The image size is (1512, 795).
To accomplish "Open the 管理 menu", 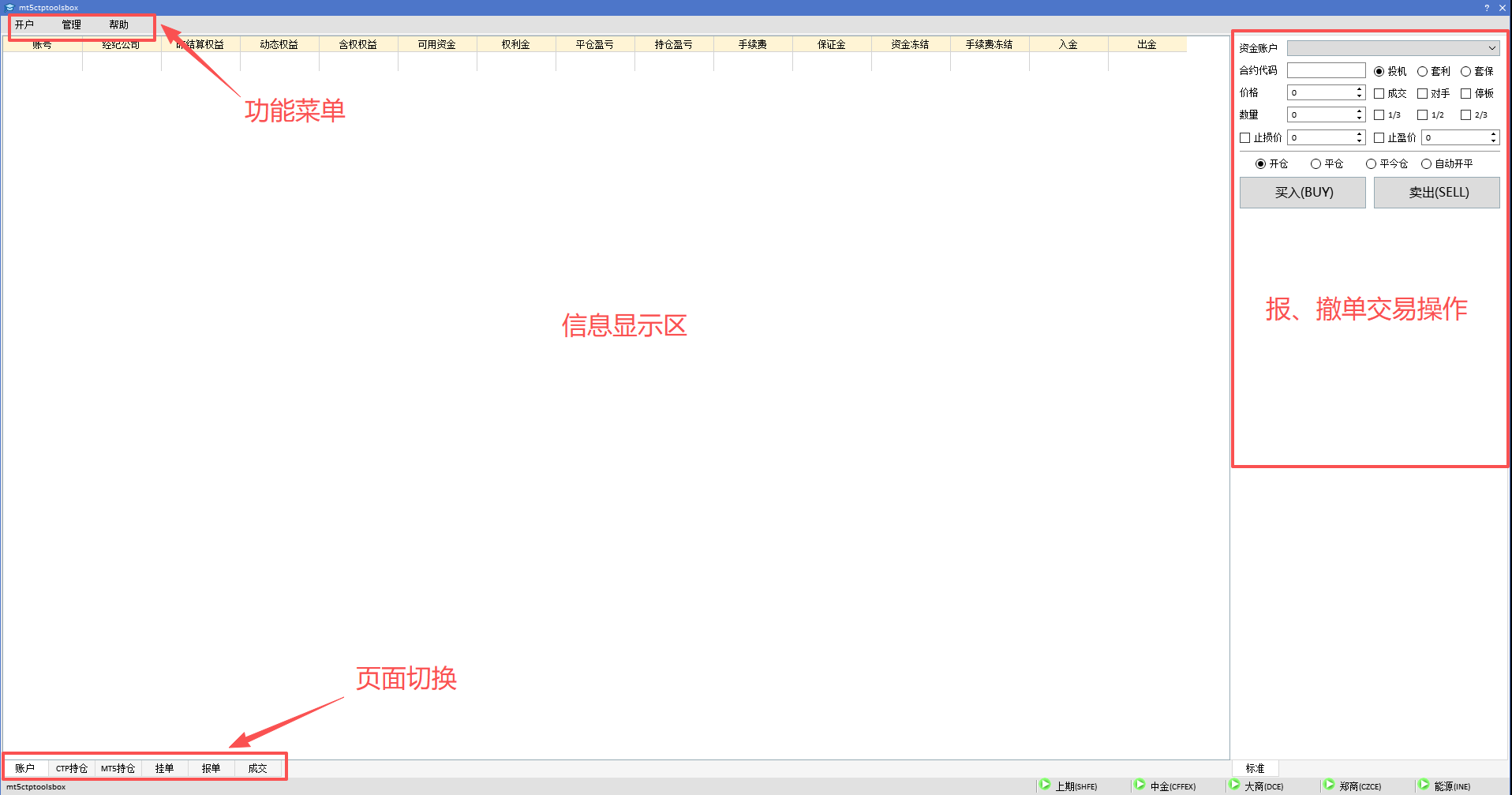I will (71, 25).
